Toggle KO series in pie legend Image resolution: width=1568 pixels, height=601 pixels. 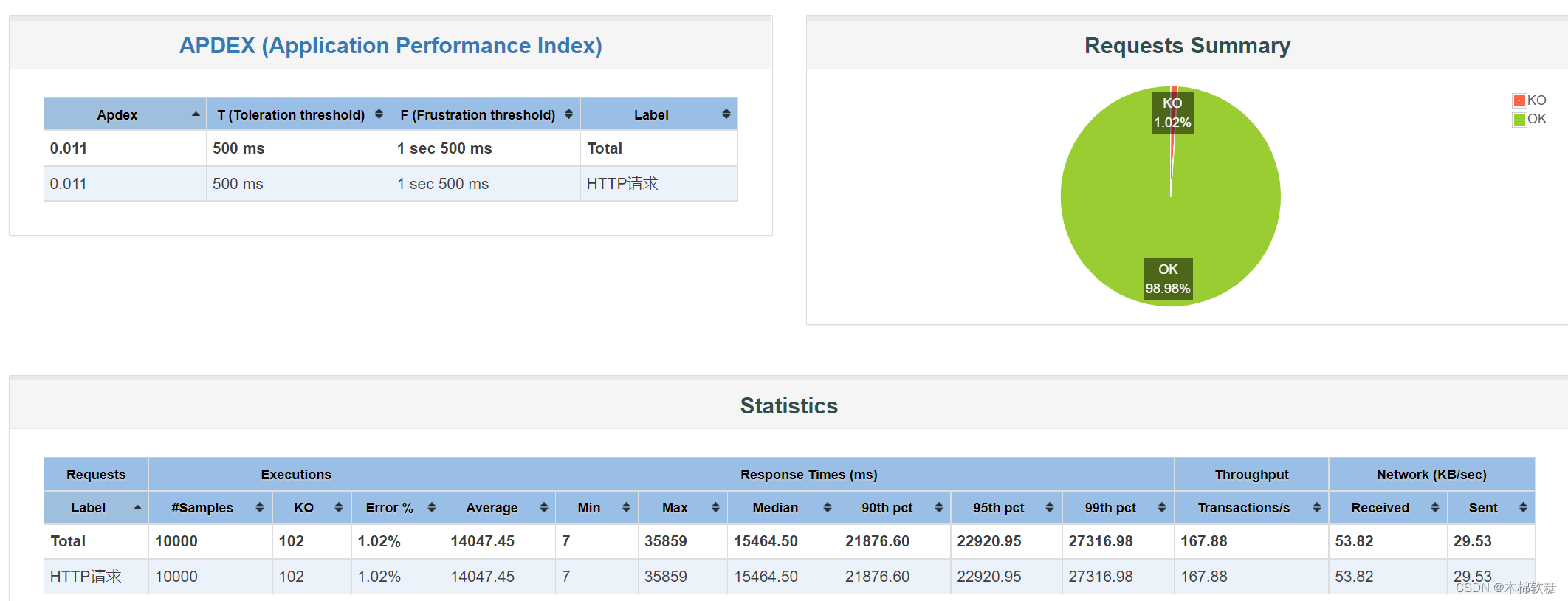click(x=1529, y=100)
